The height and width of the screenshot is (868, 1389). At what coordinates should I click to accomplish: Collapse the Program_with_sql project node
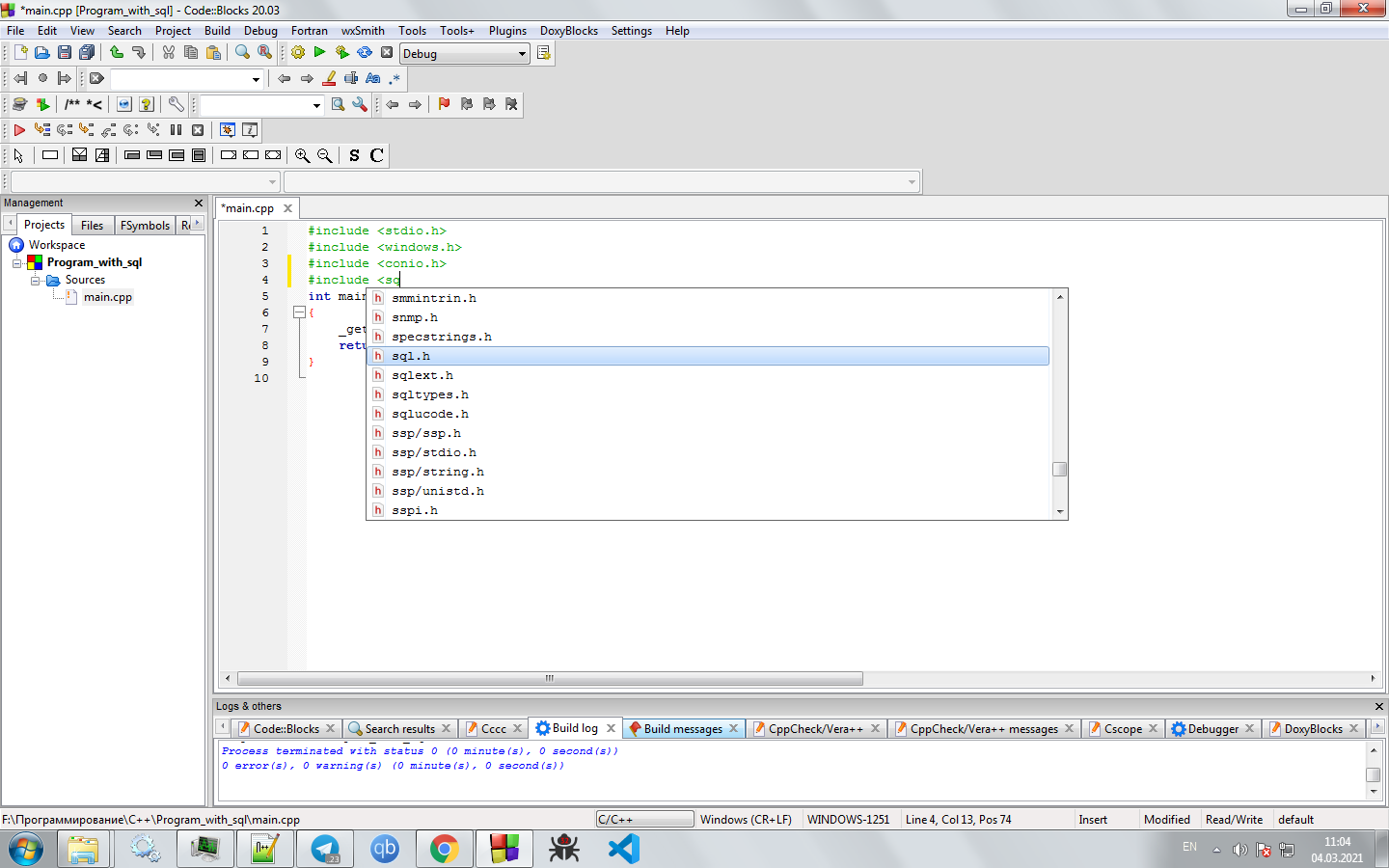[x=16, y=262]
